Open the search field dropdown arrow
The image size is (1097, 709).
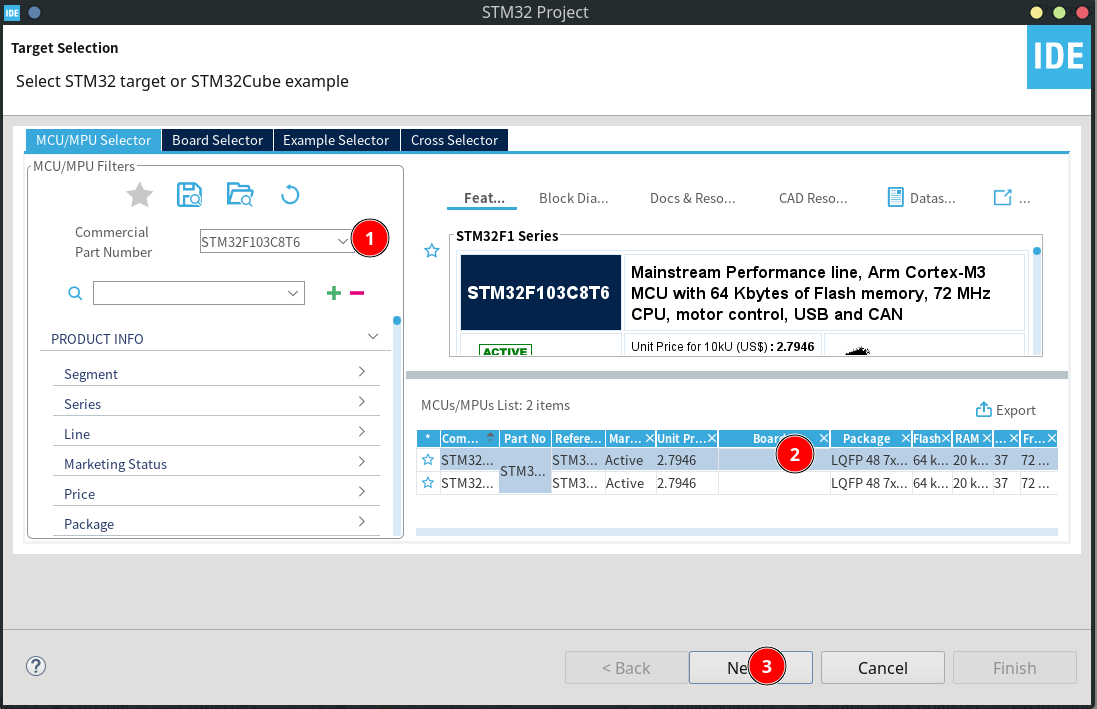[293, 293]
